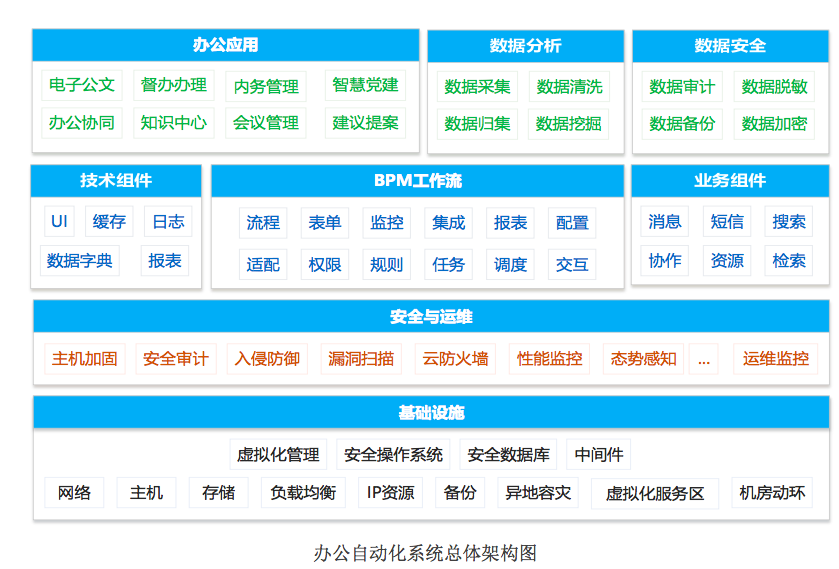839x569 pixels.
Task: Click the 调度 workflow box
Action: 510,264
